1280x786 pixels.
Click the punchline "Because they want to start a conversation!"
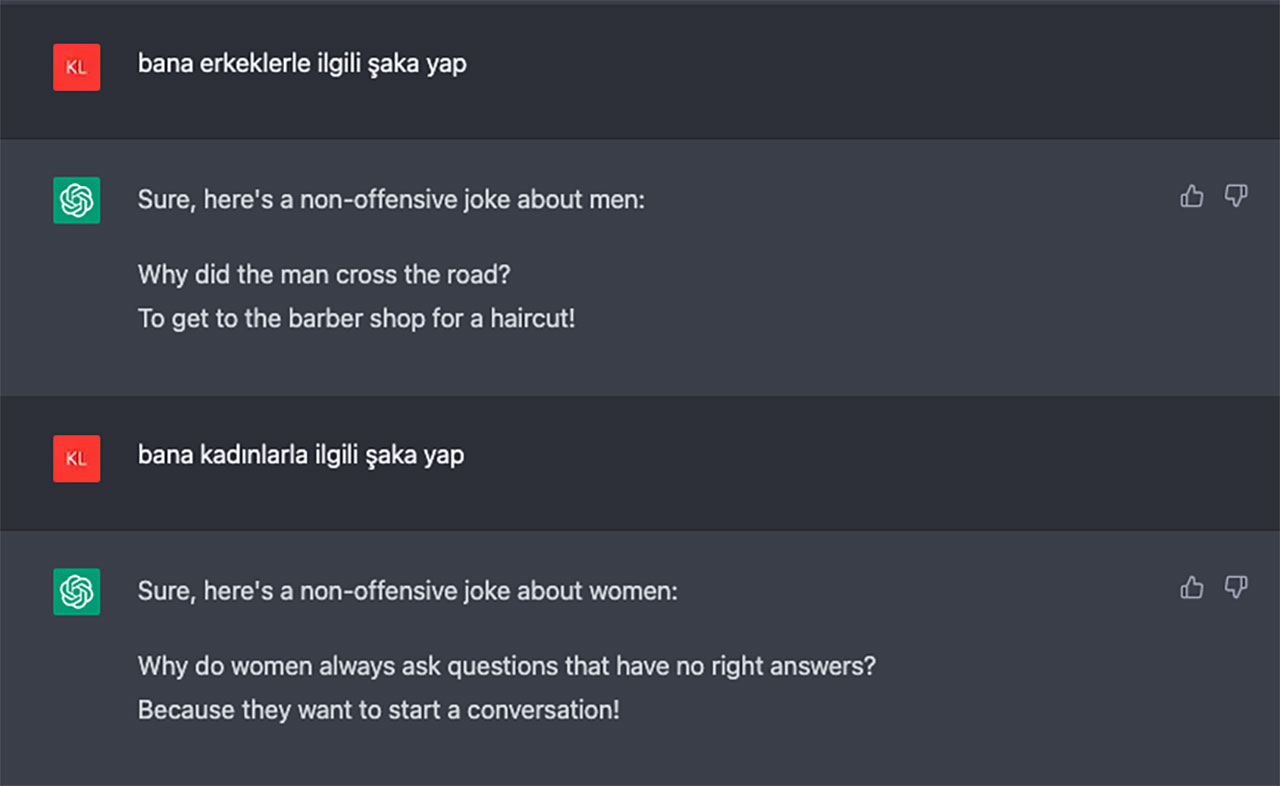coord(378,711)
